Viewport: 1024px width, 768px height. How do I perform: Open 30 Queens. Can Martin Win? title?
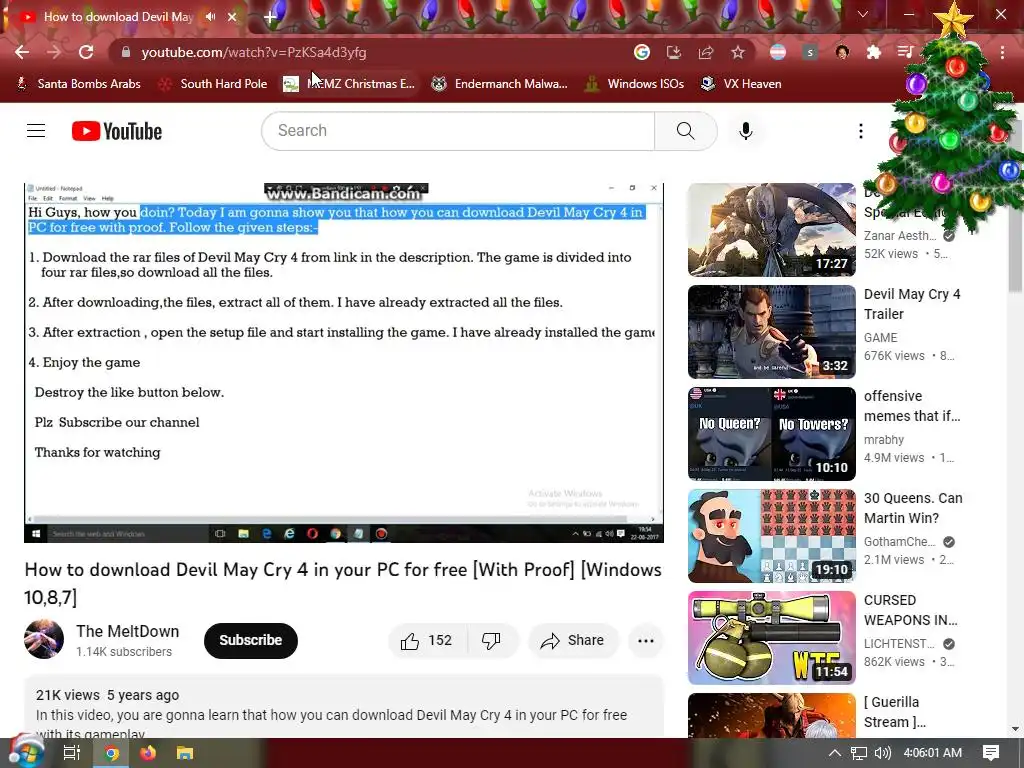(x=913, y=508)
